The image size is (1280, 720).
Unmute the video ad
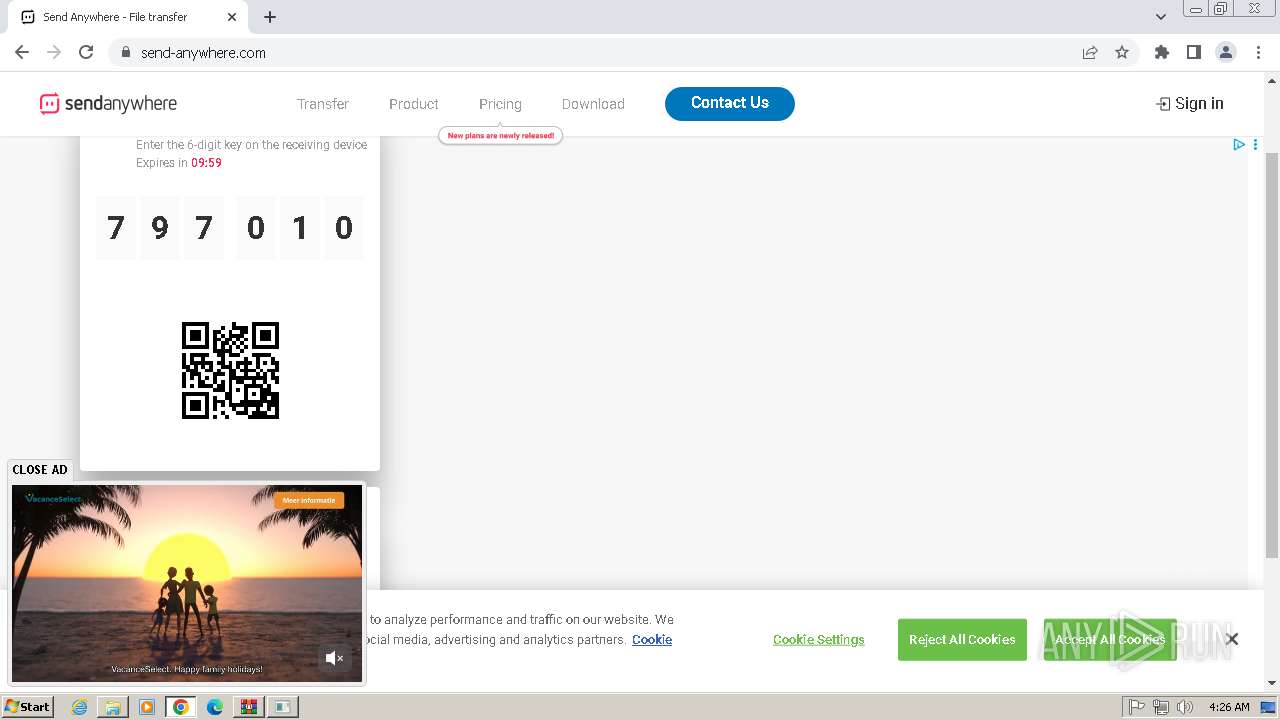(335, 658)
